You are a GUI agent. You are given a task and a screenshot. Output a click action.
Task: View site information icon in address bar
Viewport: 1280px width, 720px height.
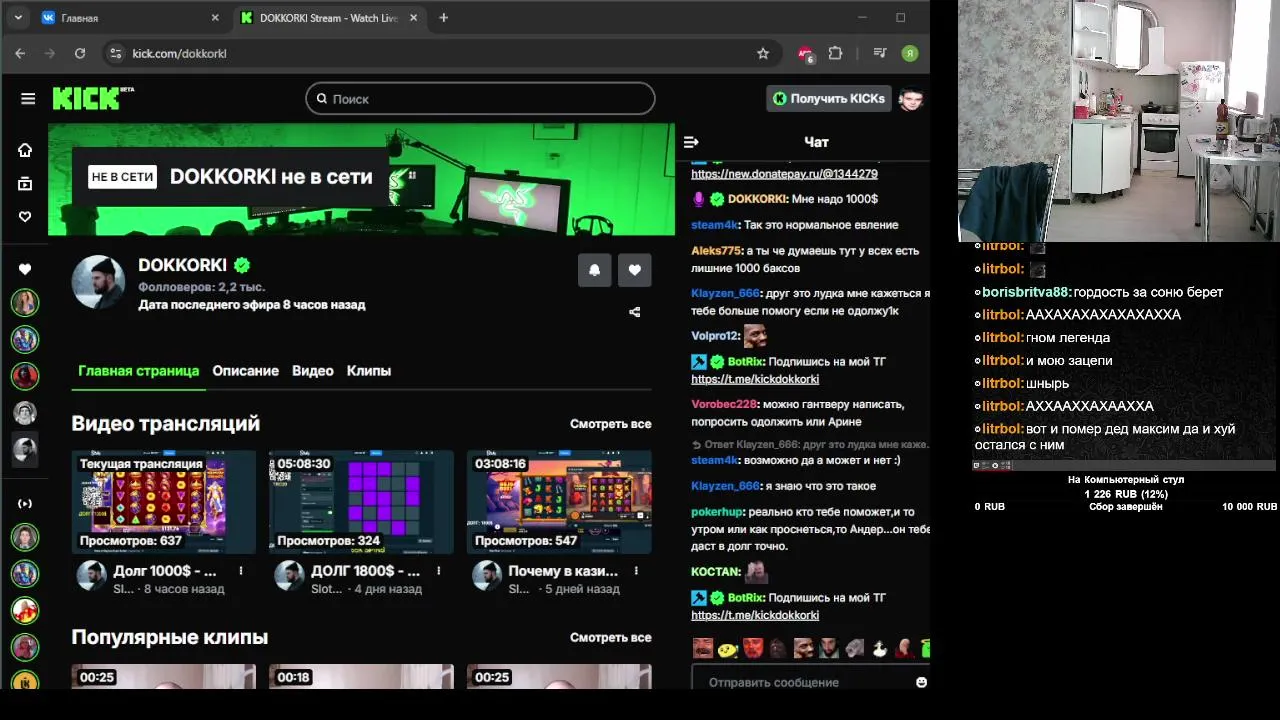(x=115, y=53)
